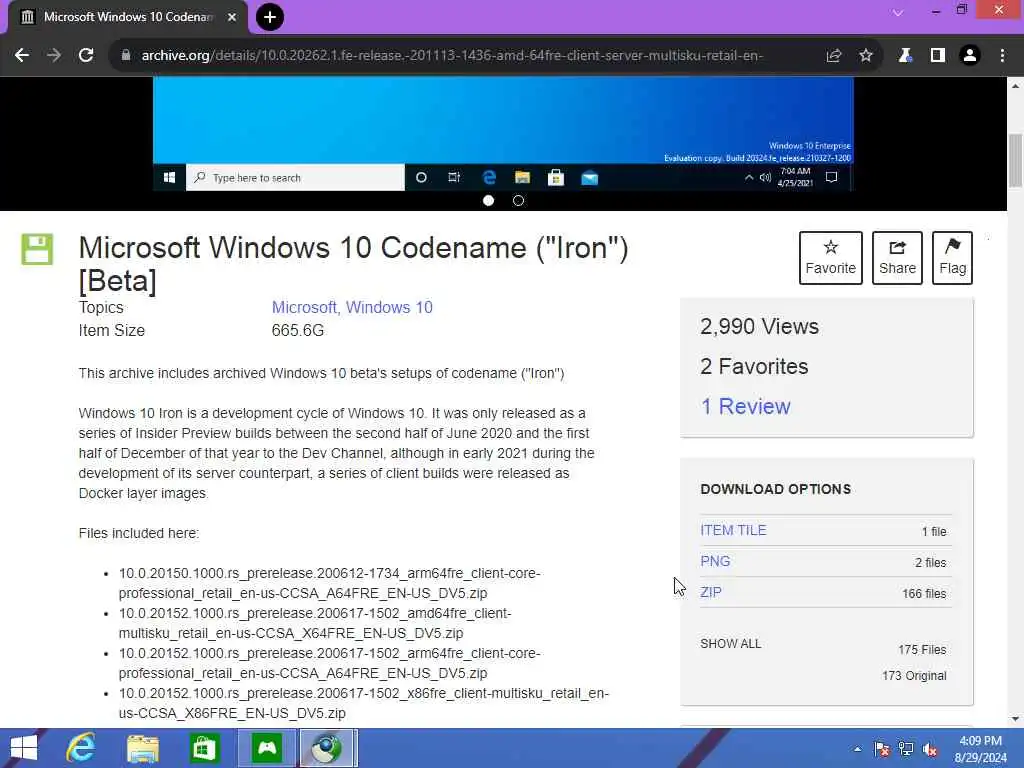
Task: Select first carousel dot indicator
Action: click(x=488, y=200)
